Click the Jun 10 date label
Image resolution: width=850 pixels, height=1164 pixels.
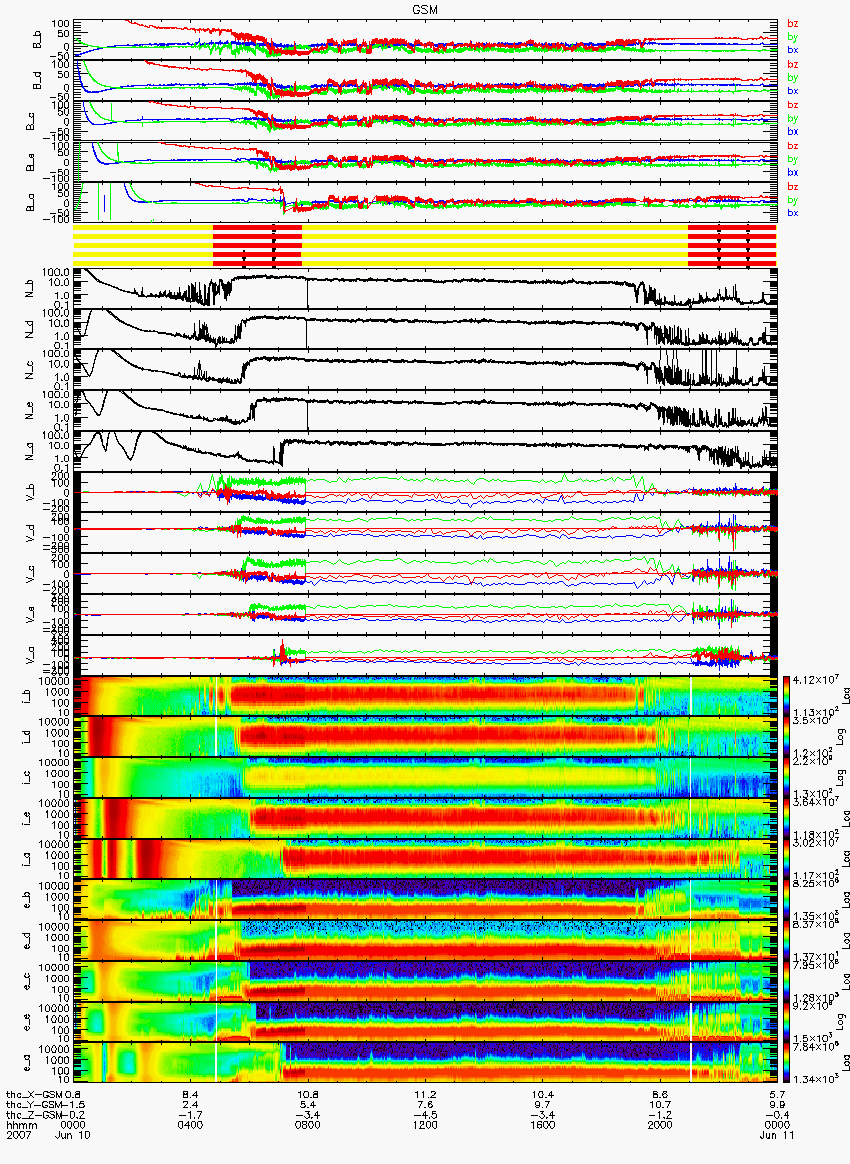click(x=73, y=1135)
